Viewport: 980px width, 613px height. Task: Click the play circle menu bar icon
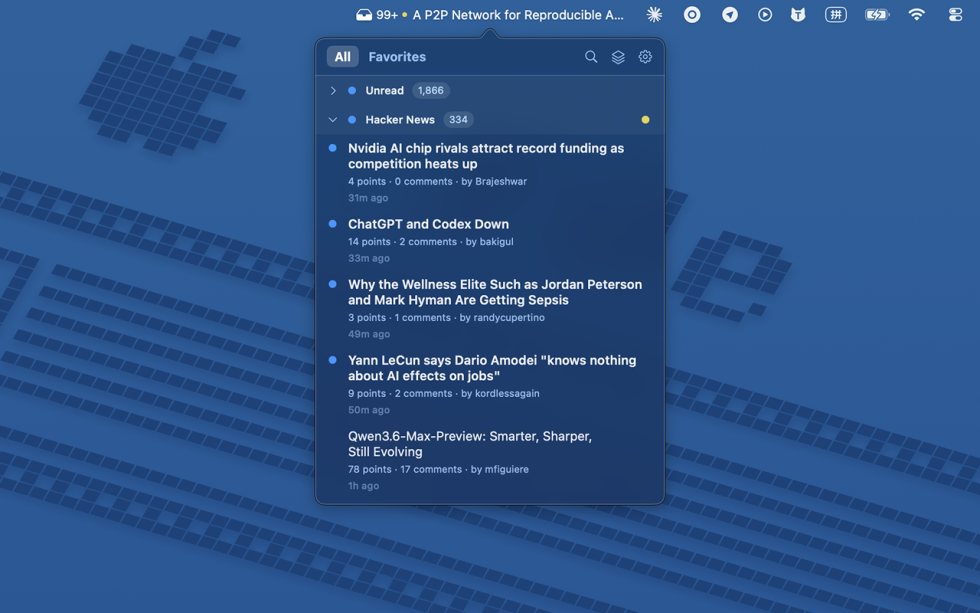pos(765,15)
